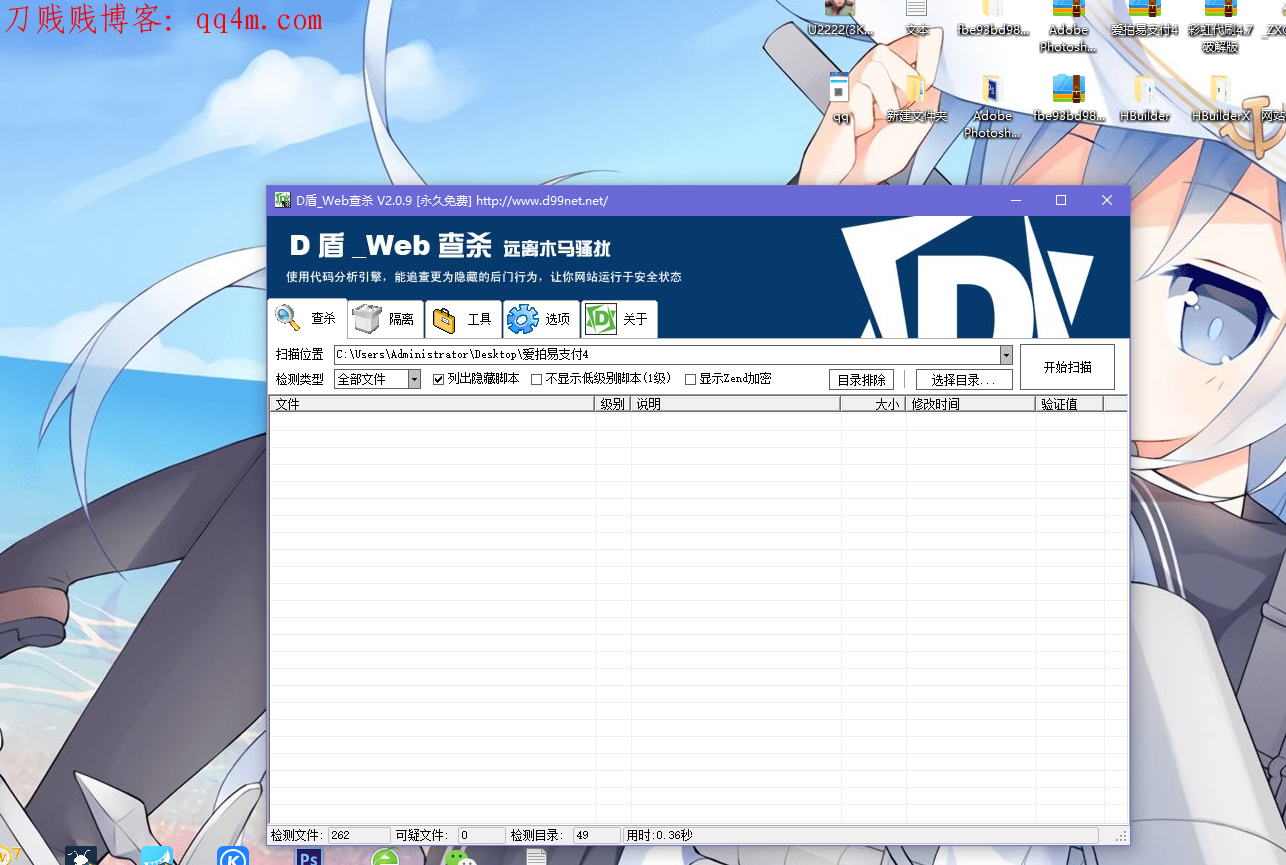Screen dimensions: 1286x865
Task: Select the fbe93bd98... folder desktop icon
Action: tap(993, 18)
